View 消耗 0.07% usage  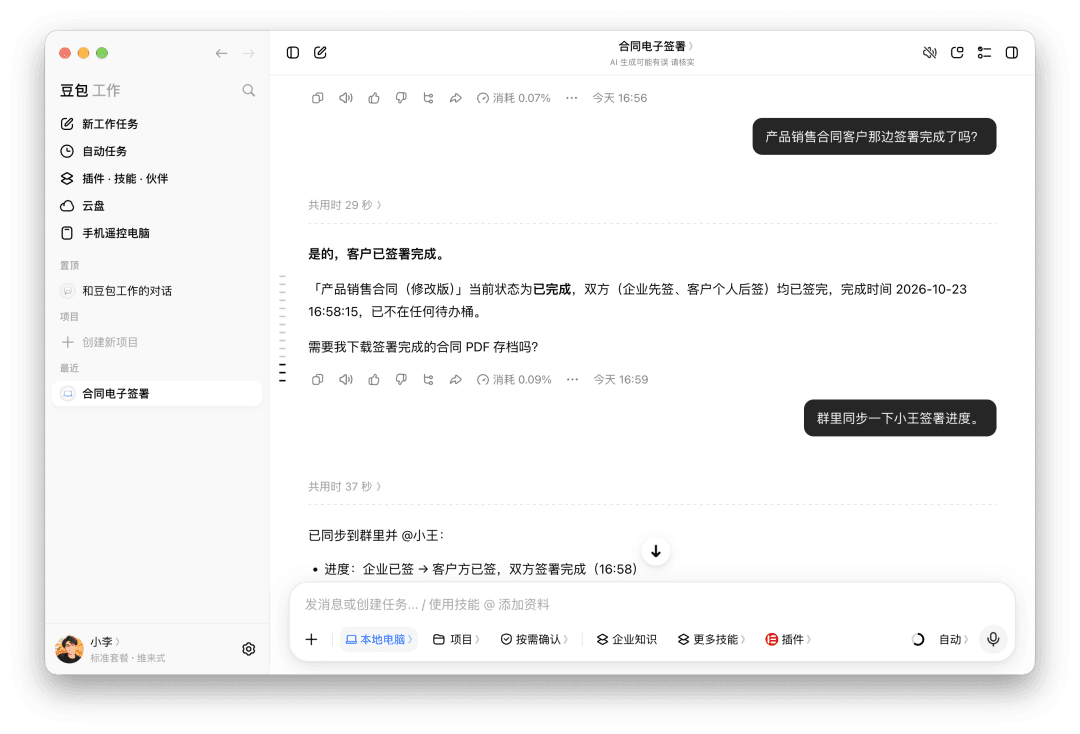click(514, 98)
